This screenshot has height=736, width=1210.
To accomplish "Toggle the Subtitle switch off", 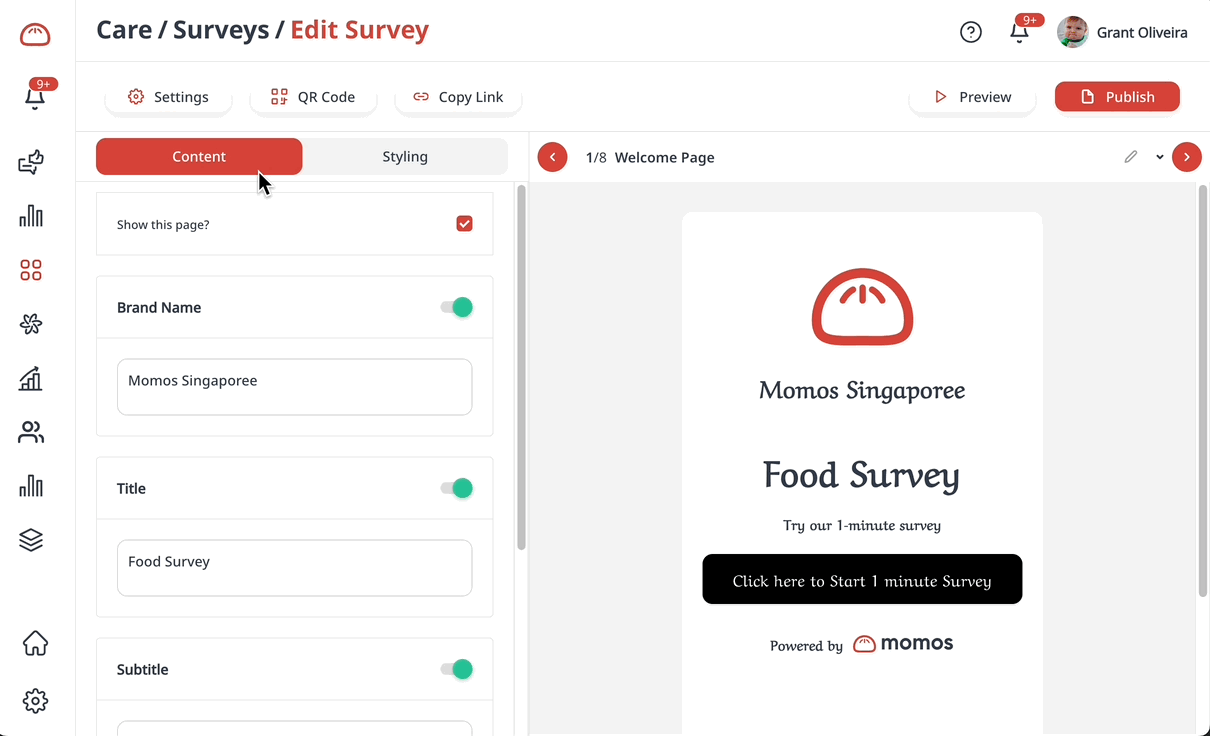I will [457, 669].
